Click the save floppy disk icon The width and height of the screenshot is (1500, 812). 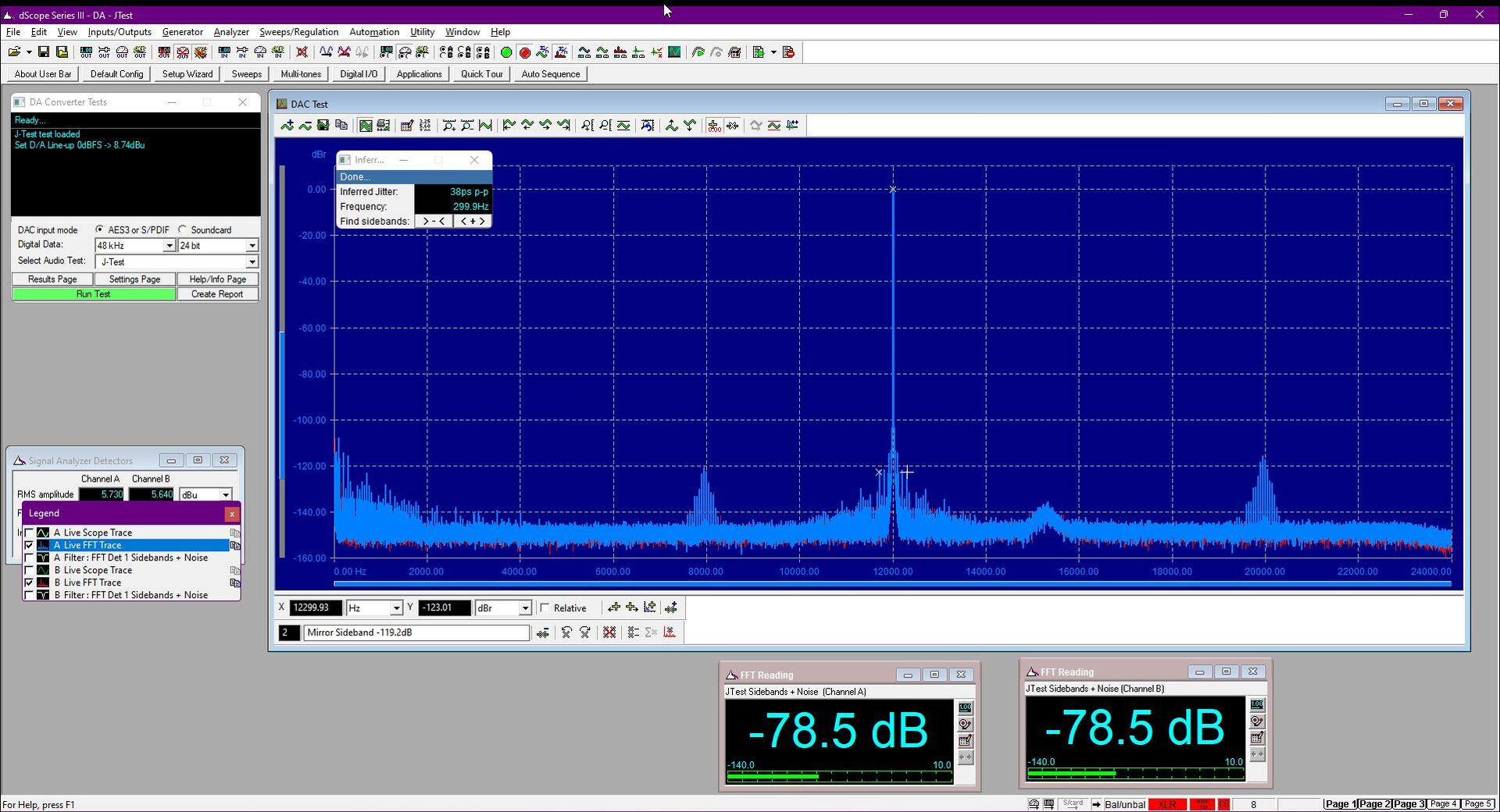click(x=44, y=52)
